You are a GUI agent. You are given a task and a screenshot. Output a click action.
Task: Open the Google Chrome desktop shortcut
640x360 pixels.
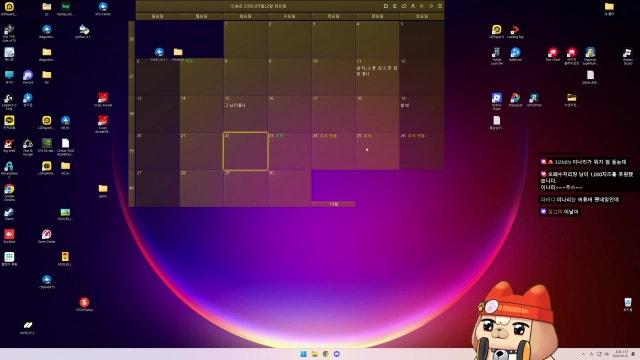point(9,191)
